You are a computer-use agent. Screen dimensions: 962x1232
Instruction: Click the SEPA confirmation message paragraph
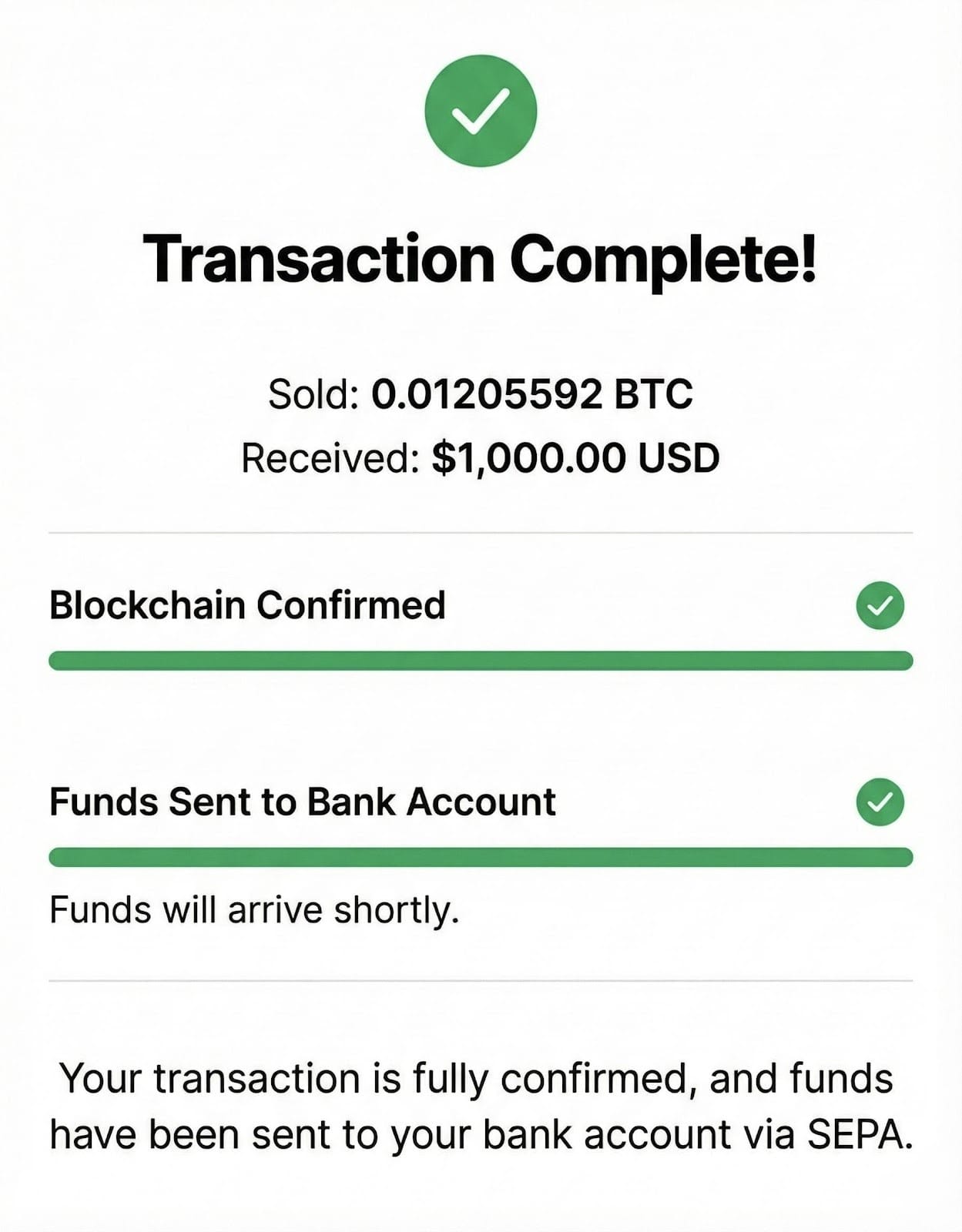(481, 1106)
